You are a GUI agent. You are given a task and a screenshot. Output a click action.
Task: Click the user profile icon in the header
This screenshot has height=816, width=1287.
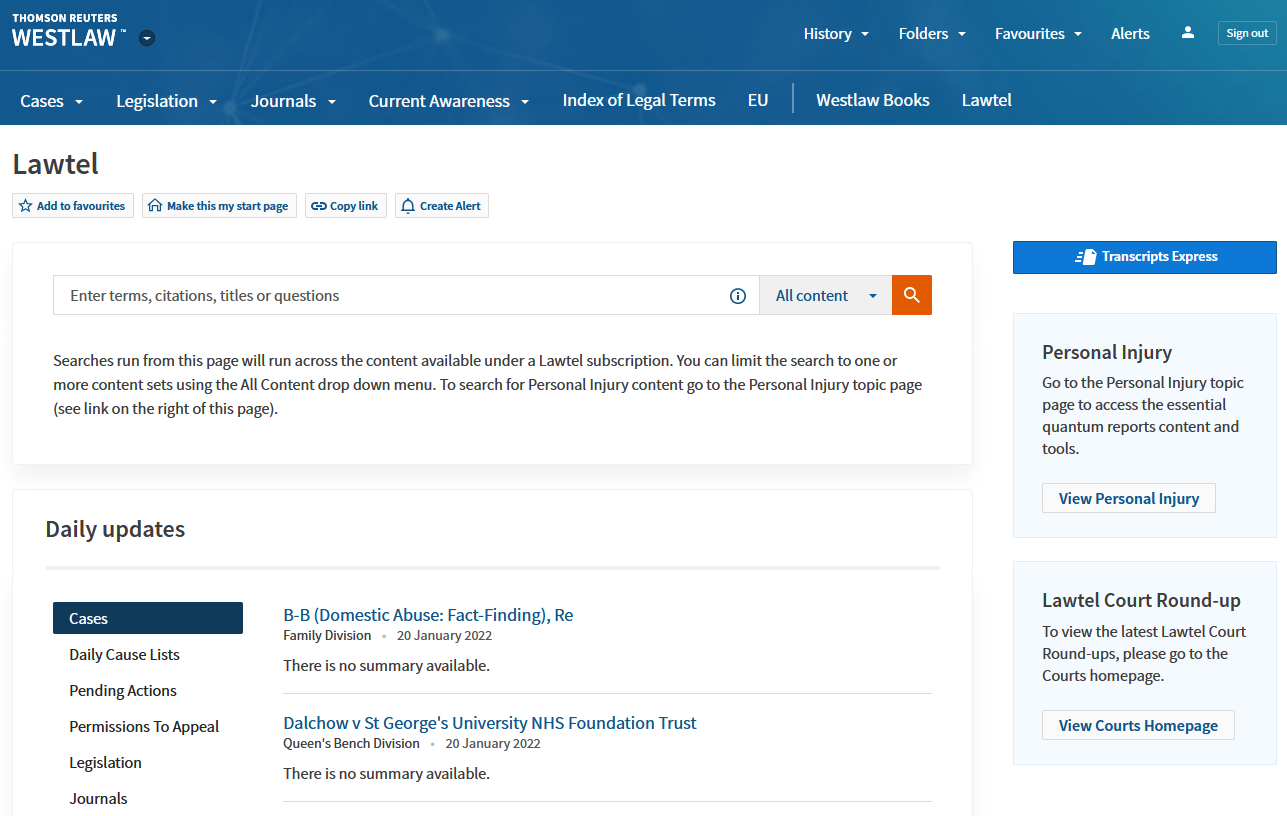click(x=1186, y=32)
